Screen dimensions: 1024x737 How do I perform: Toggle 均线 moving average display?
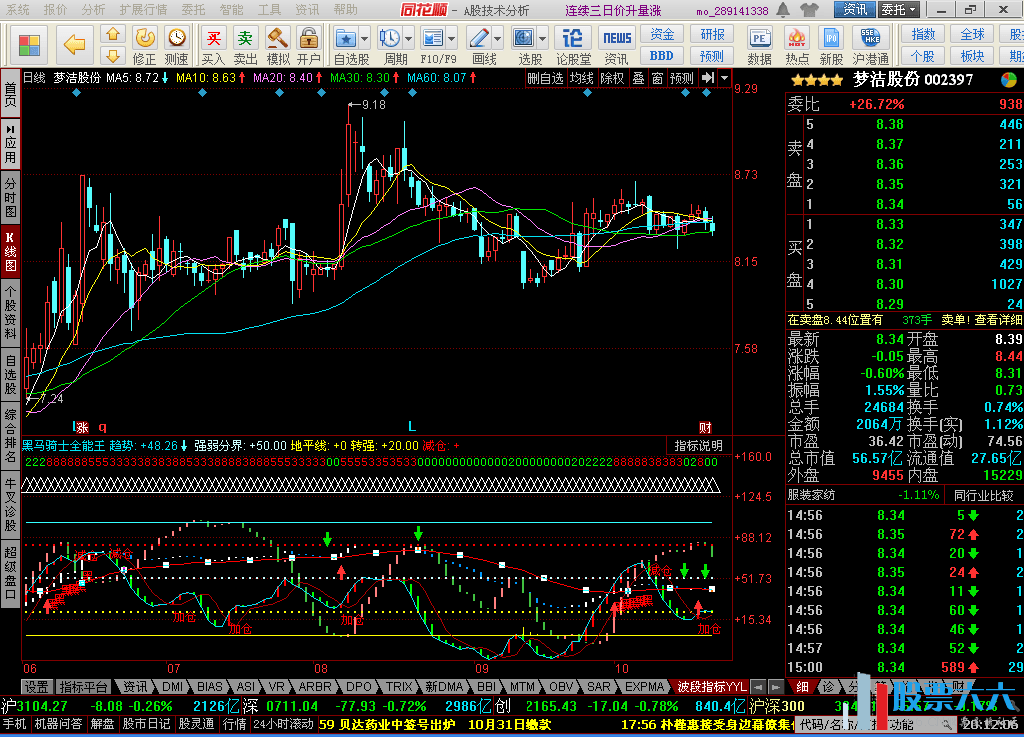point(582,78)
